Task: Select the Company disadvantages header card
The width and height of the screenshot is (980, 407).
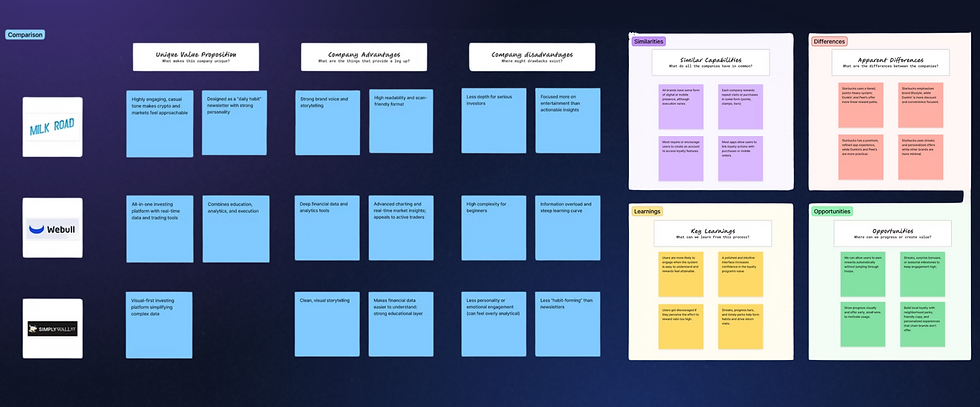Action: tap(532, 57)
